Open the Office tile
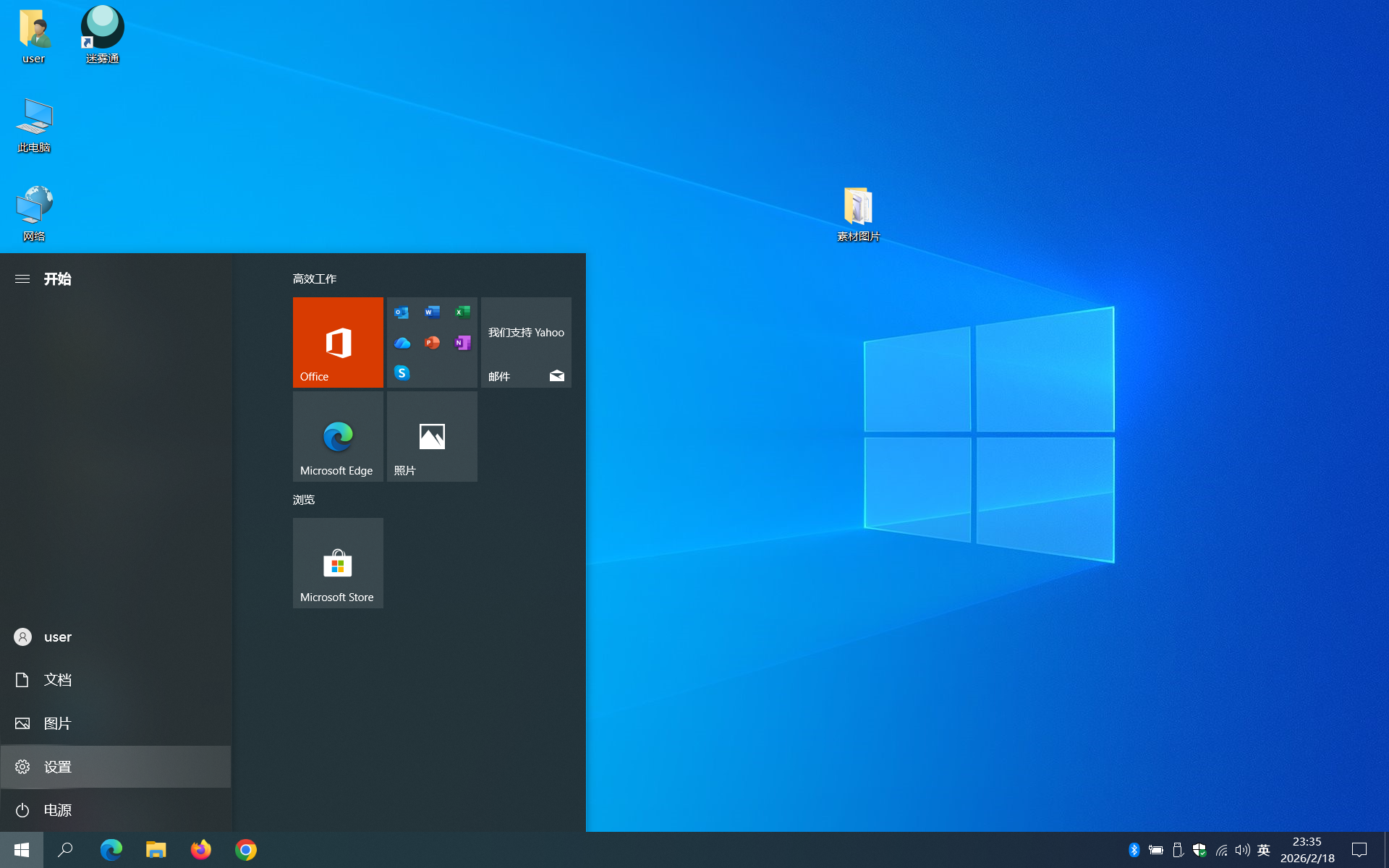 pos(338,342)
